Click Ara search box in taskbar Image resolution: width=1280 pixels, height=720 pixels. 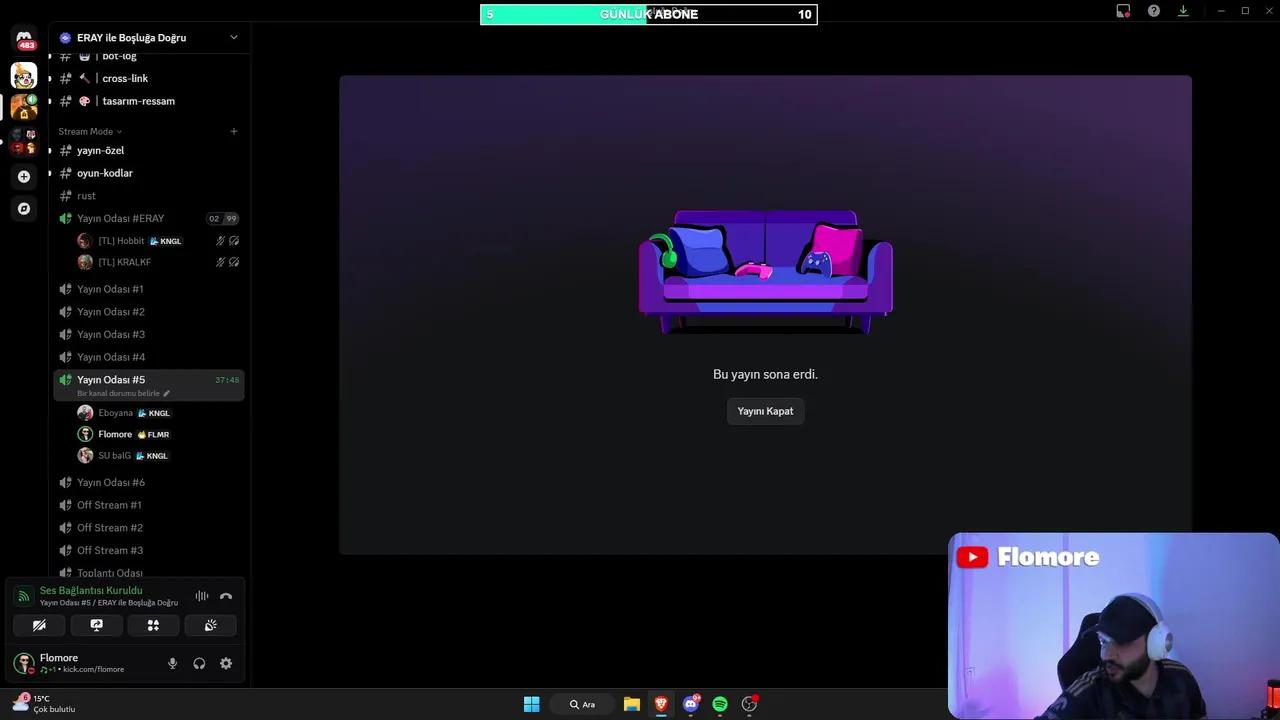tap(582, 704)
